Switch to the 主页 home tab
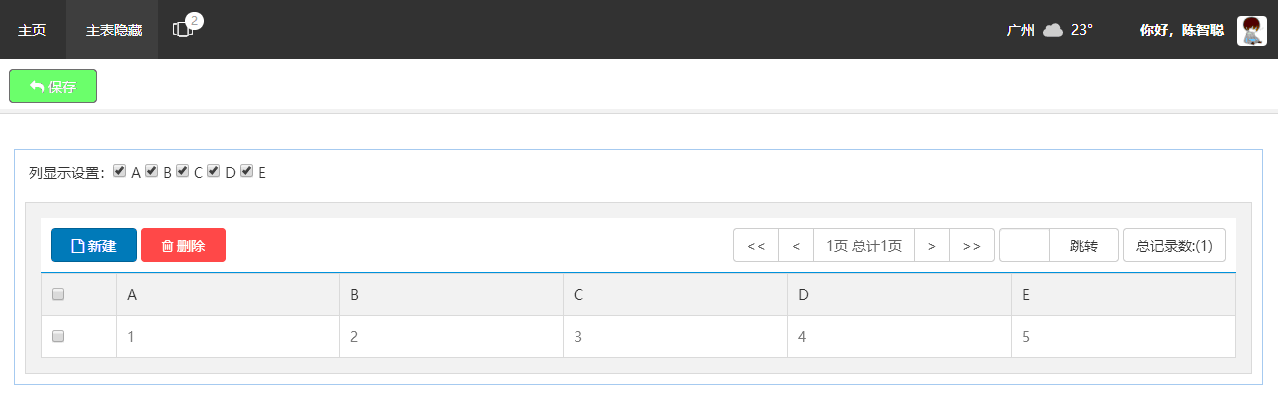The image size is (1278, 404). click(32, 30)
